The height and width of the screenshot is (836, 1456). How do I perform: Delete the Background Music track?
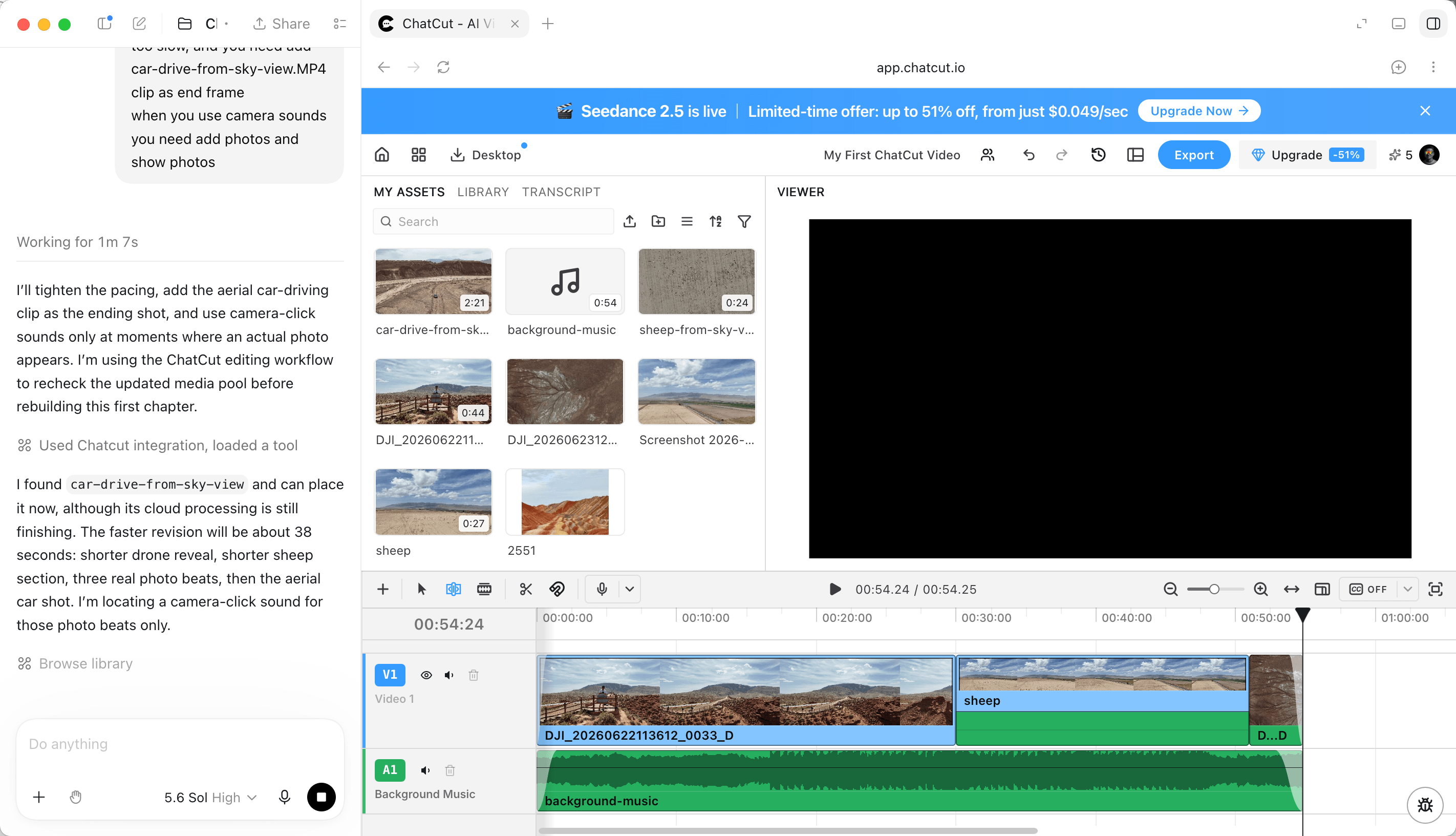click(x=450, y=770)
